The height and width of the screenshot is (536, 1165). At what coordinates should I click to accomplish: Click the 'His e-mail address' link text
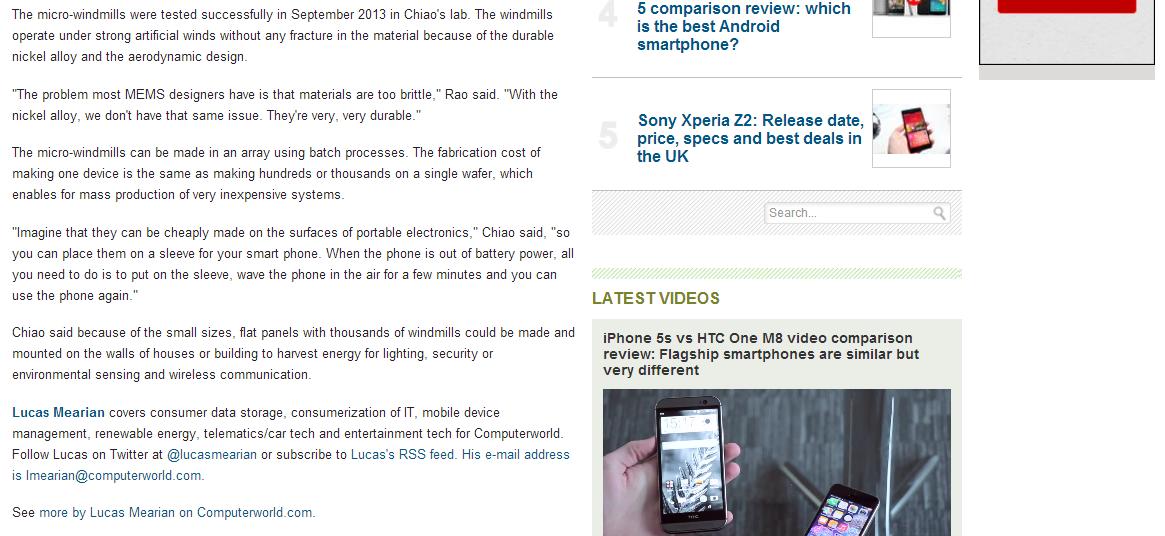(516, 454)
